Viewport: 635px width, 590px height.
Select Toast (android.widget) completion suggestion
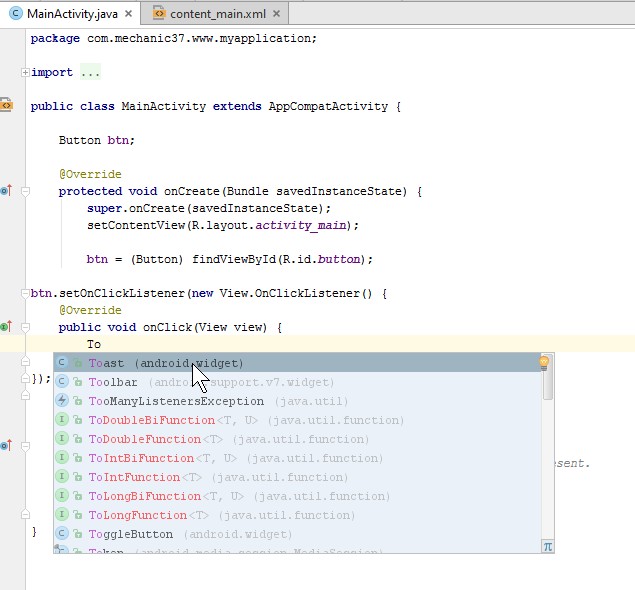tap(297, 362)
